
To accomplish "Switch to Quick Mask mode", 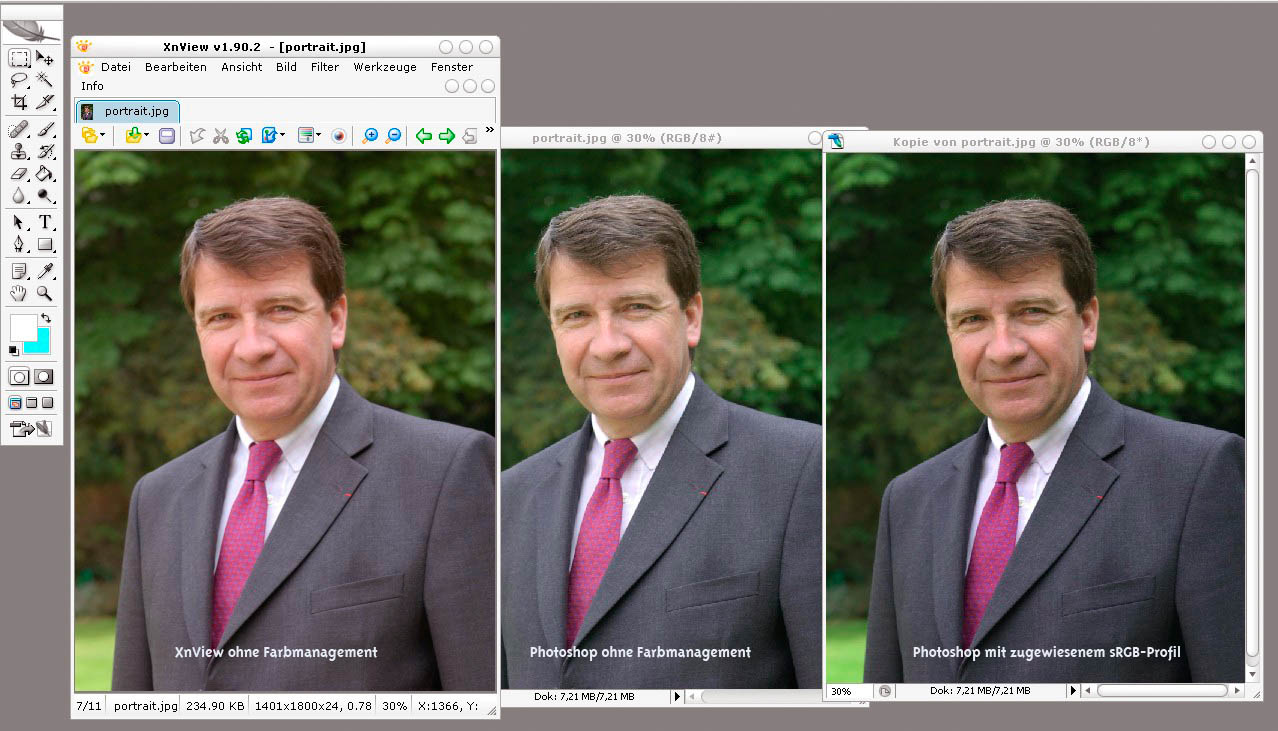I will (x=44, y=377).
